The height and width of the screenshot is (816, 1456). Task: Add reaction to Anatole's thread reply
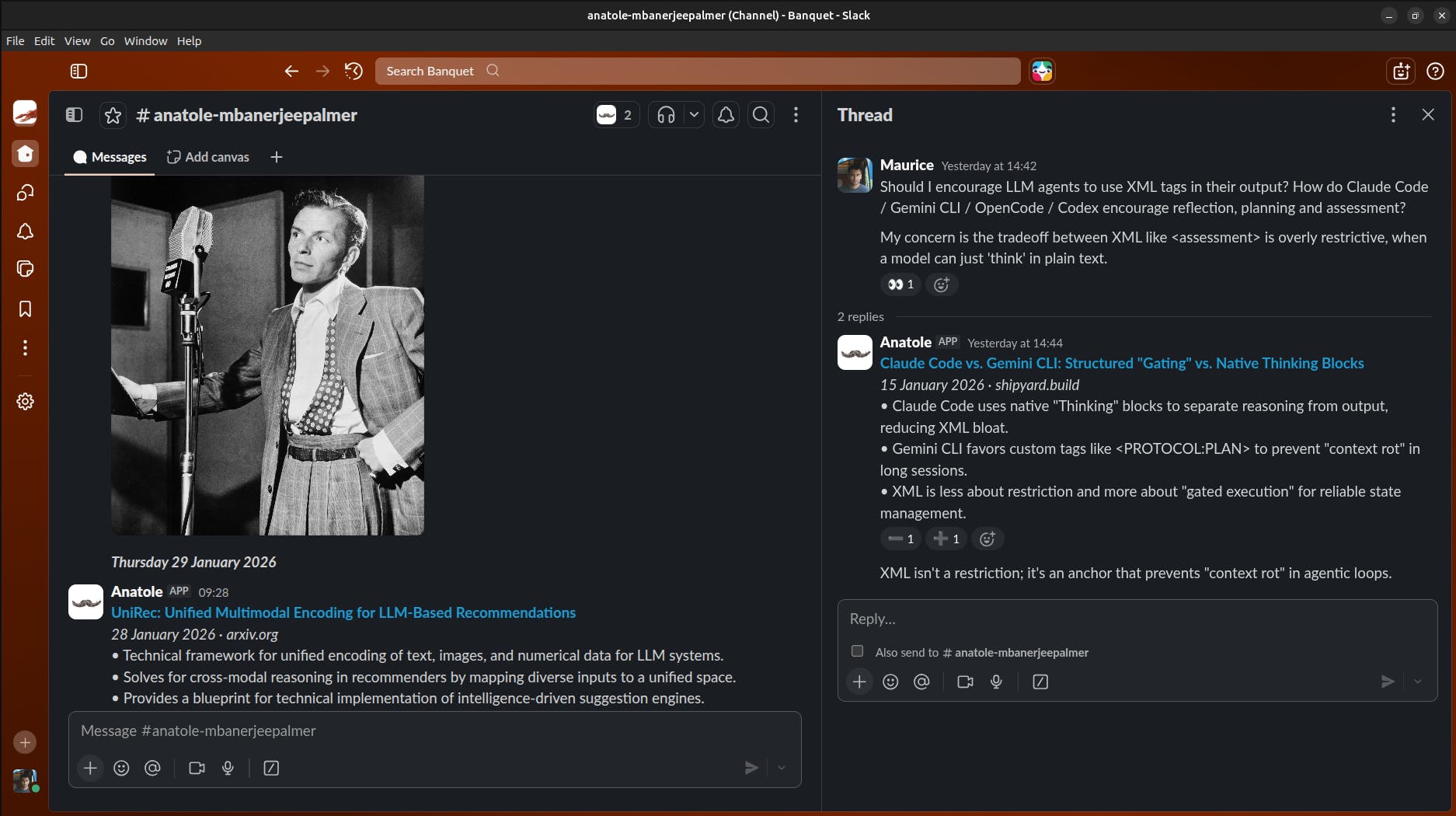coord(988,539)
